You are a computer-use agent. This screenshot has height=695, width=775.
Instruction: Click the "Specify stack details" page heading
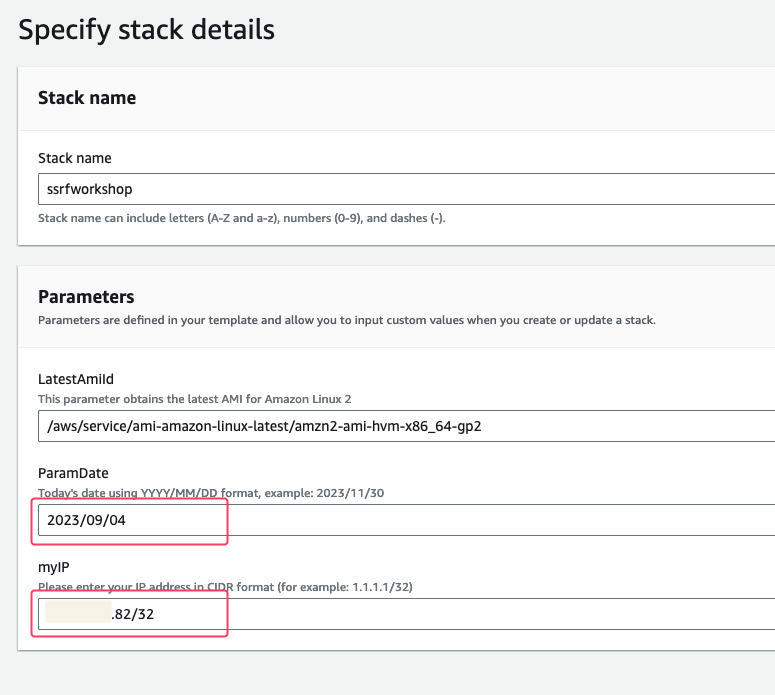147,29
